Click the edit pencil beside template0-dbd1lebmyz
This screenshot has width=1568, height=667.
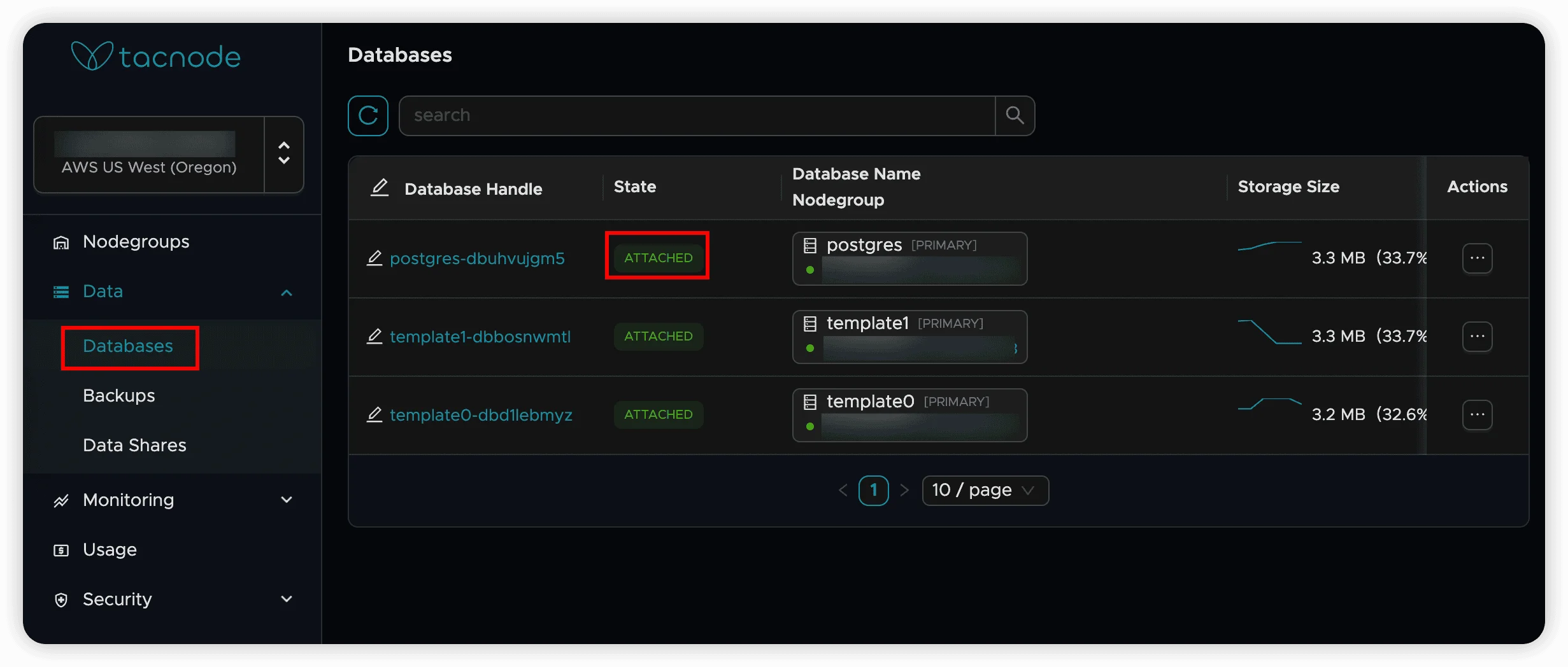[374, 415]
